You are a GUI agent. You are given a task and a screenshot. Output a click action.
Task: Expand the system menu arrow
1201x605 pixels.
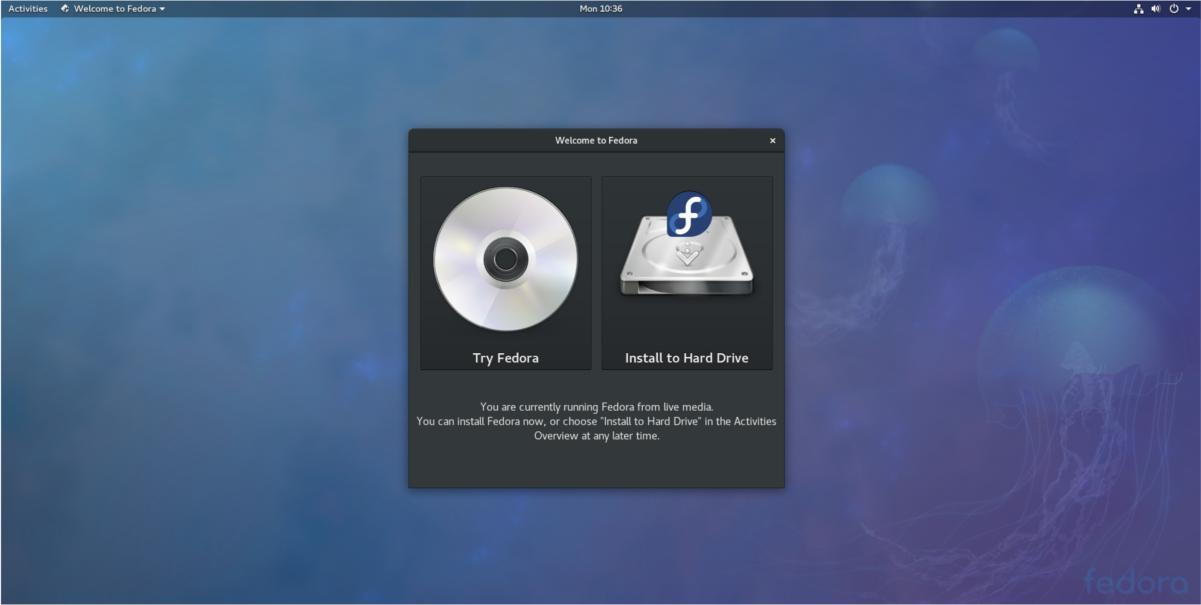(x=1188, y=8)
